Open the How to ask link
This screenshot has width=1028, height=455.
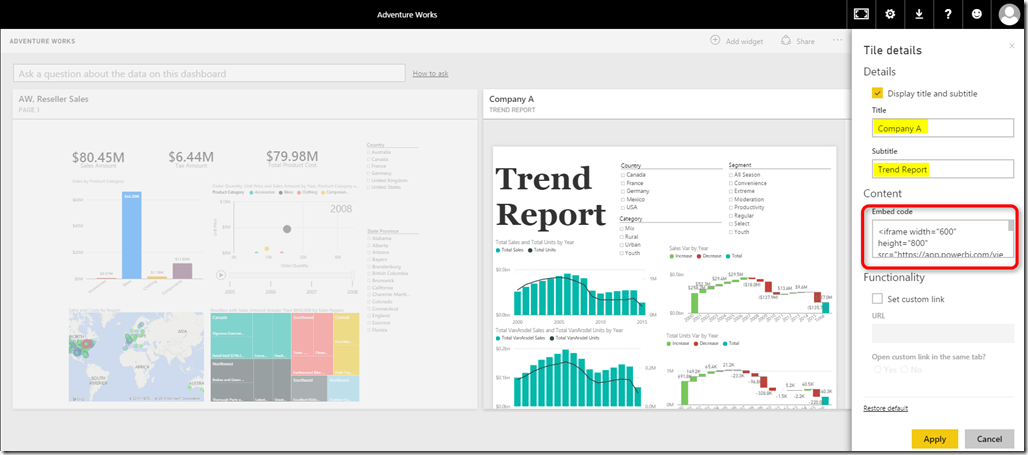430,73
